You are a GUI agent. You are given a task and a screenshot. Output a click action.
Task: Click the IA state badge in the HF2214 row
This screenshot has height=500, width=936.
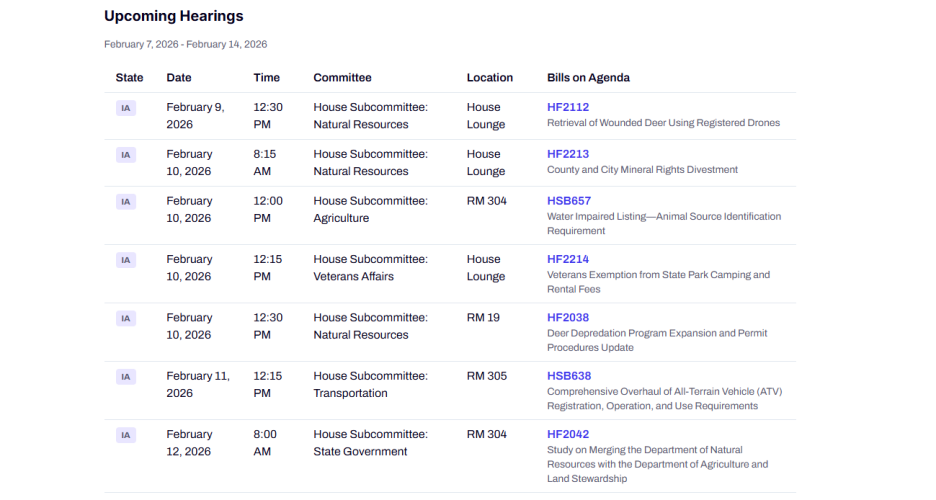click(x=126, y=260)
